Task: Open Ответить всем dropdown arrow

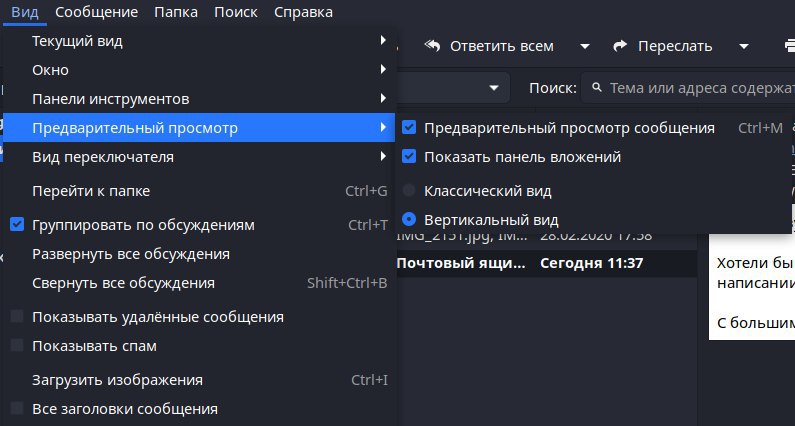Action: click(x=585, y=47)
